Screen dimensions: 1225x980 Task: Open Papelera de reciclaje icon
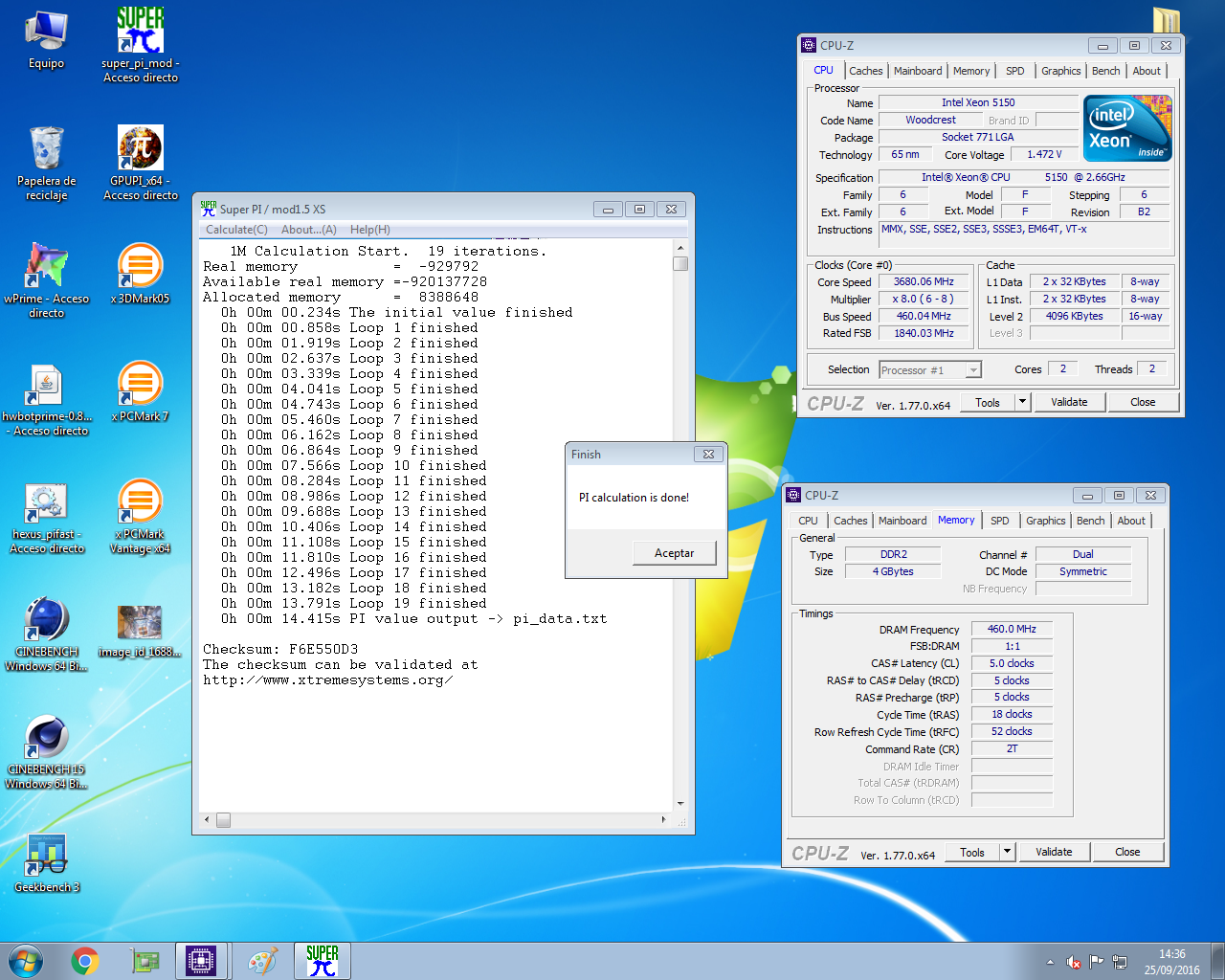click(x=46, y=163)
